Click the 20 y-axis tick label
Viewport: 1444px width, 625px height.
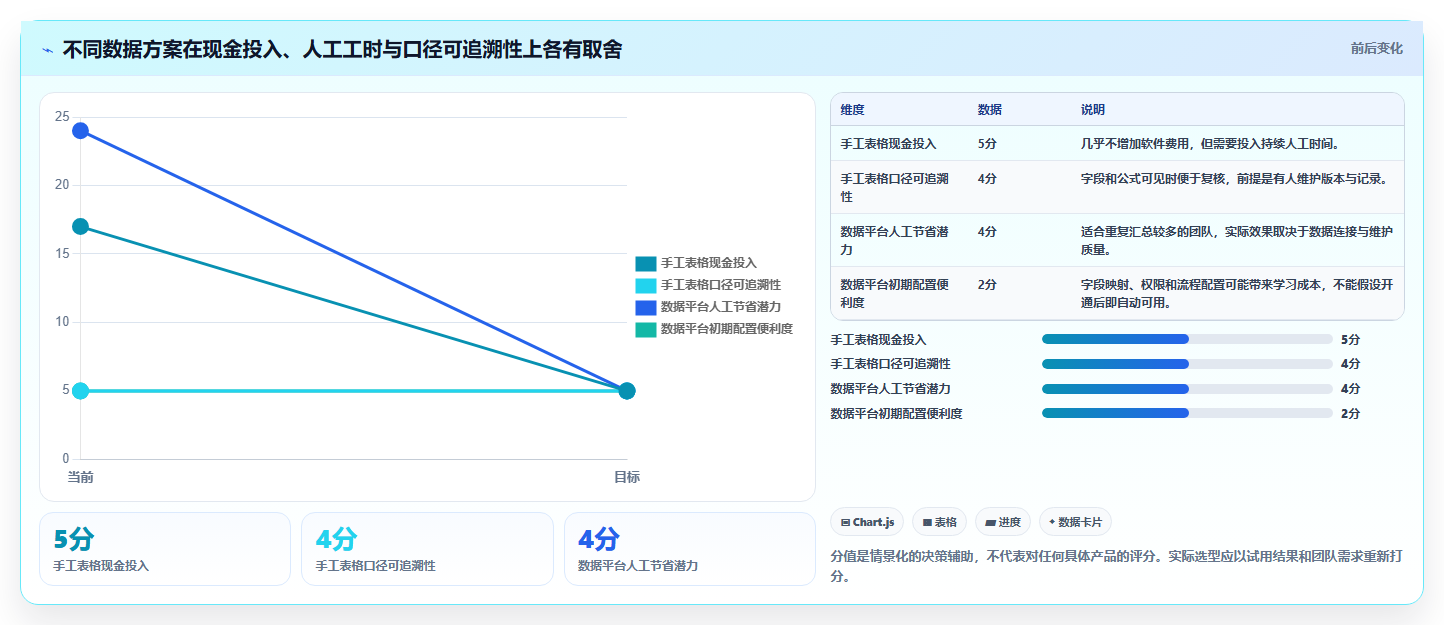62,185
